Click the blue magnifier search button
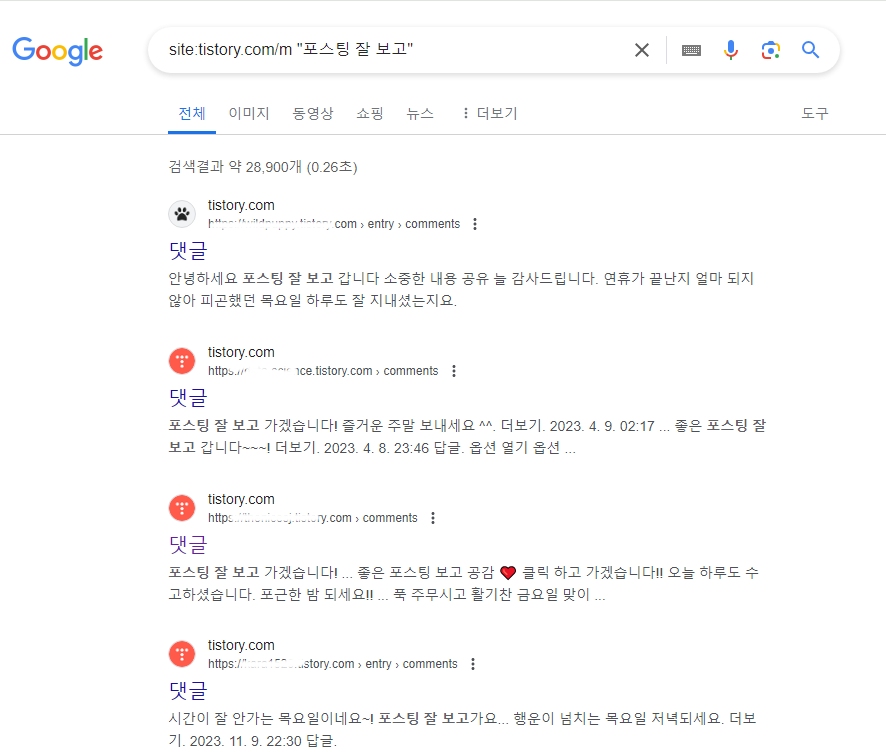 [810, 50]
